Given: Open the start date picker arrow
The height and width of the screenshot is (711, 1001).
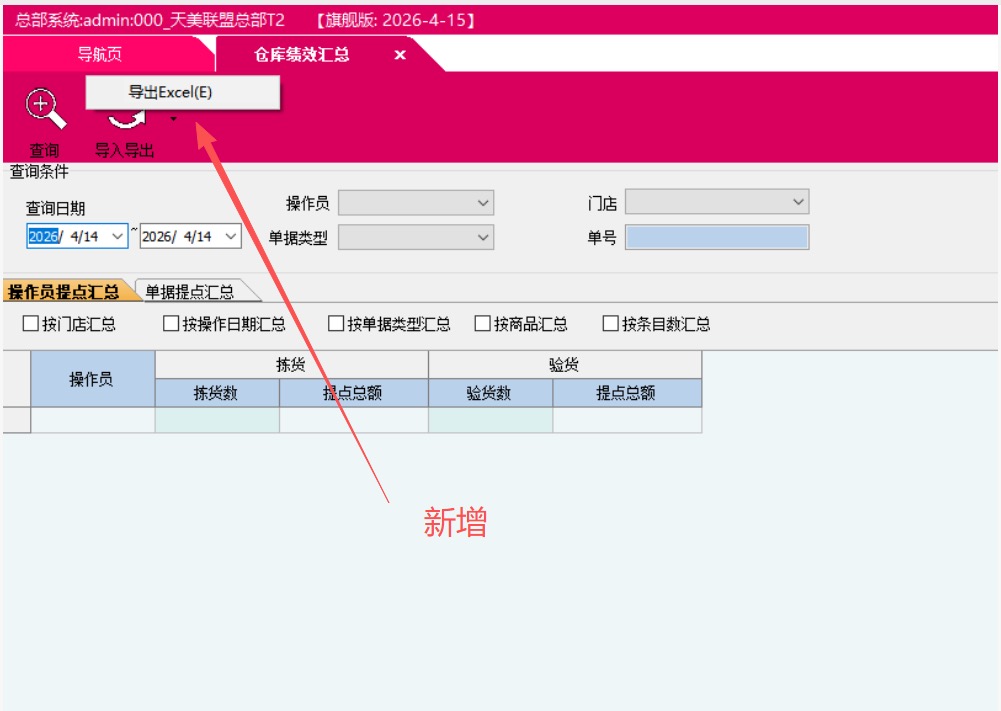Looking at the screenshot, I should point(119,236).
